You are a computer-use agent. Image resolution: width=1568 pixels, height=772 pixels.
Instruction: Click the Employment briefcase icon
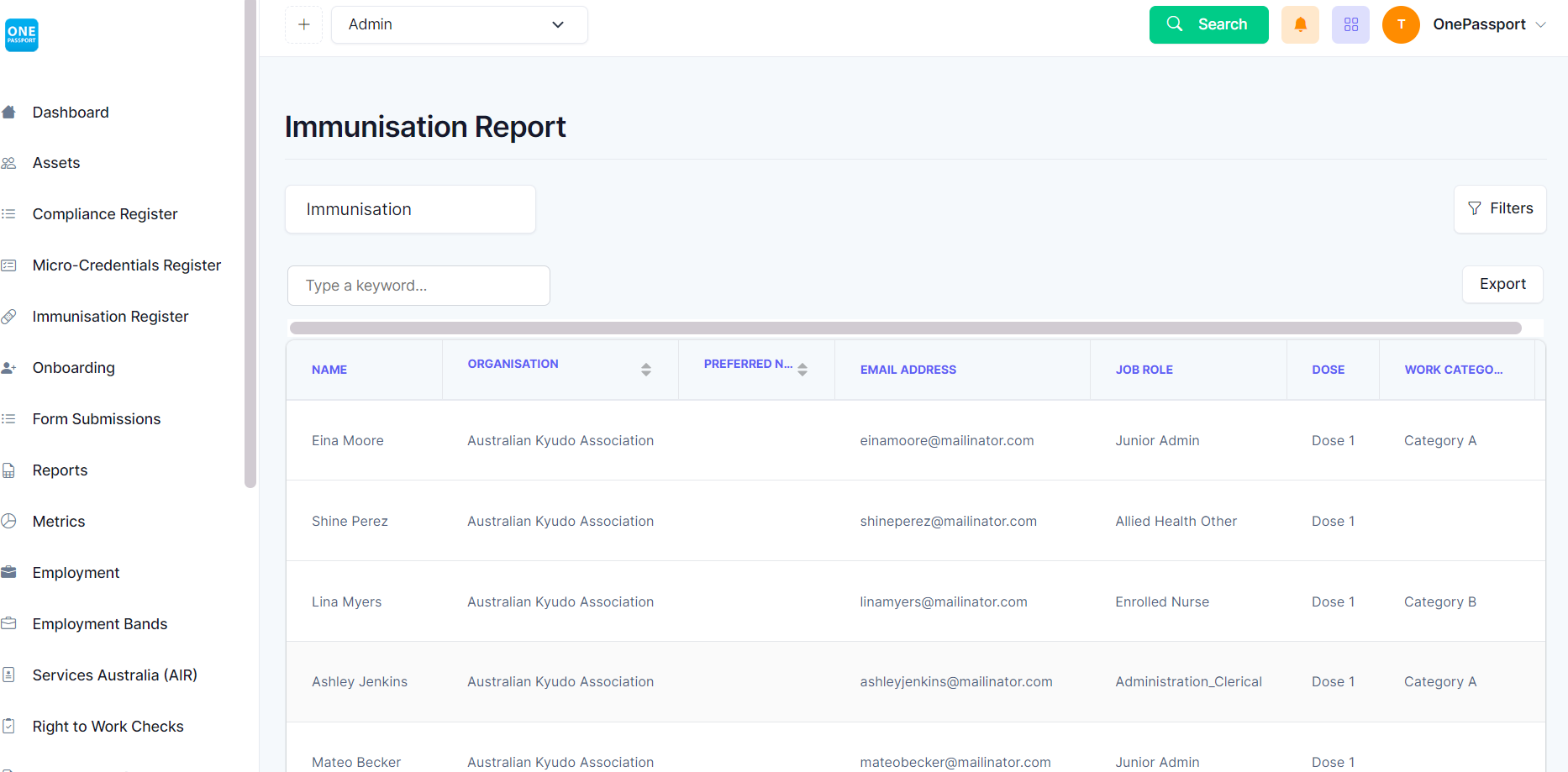(x=9, y=572)
